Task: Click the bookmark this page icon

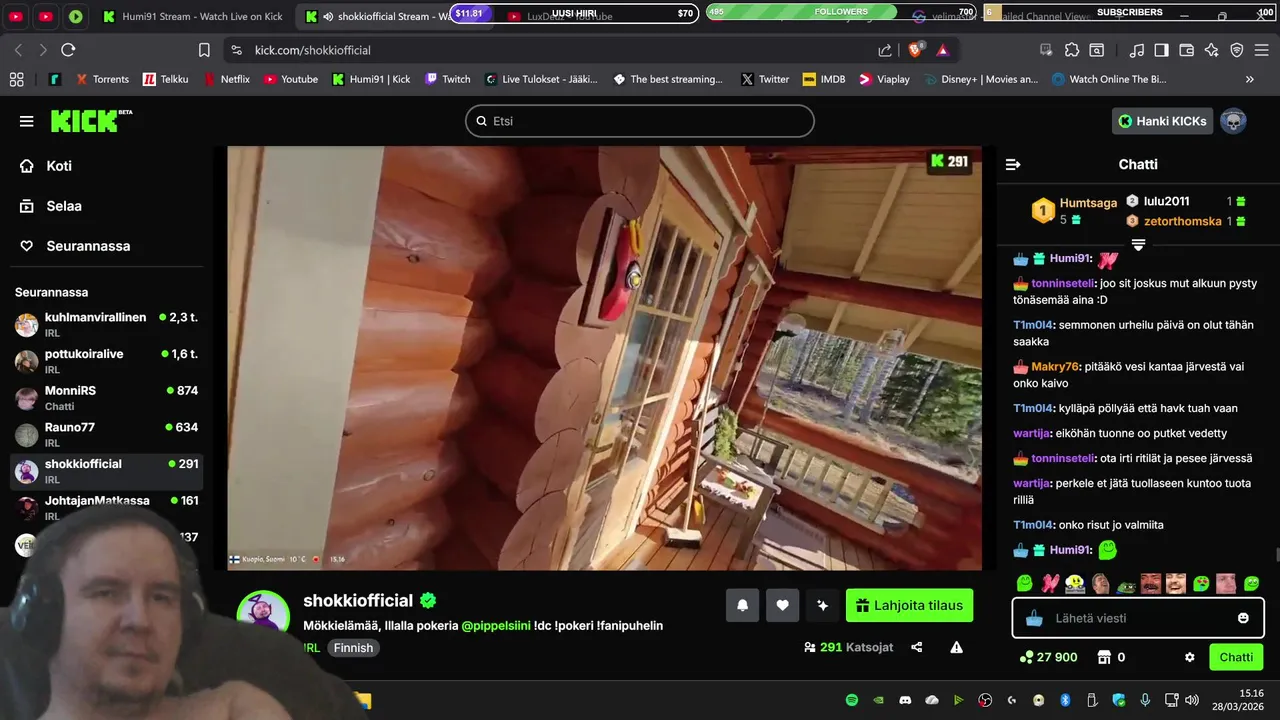Action: tap(204, 50)
